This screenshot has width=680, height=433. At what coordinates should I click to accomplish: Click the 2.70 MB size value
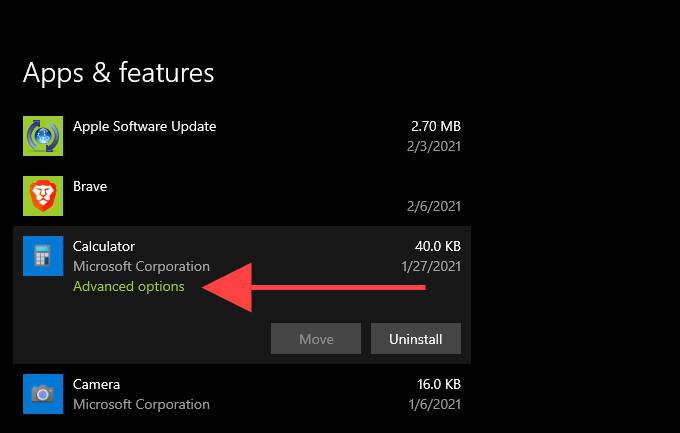(436, 127)
